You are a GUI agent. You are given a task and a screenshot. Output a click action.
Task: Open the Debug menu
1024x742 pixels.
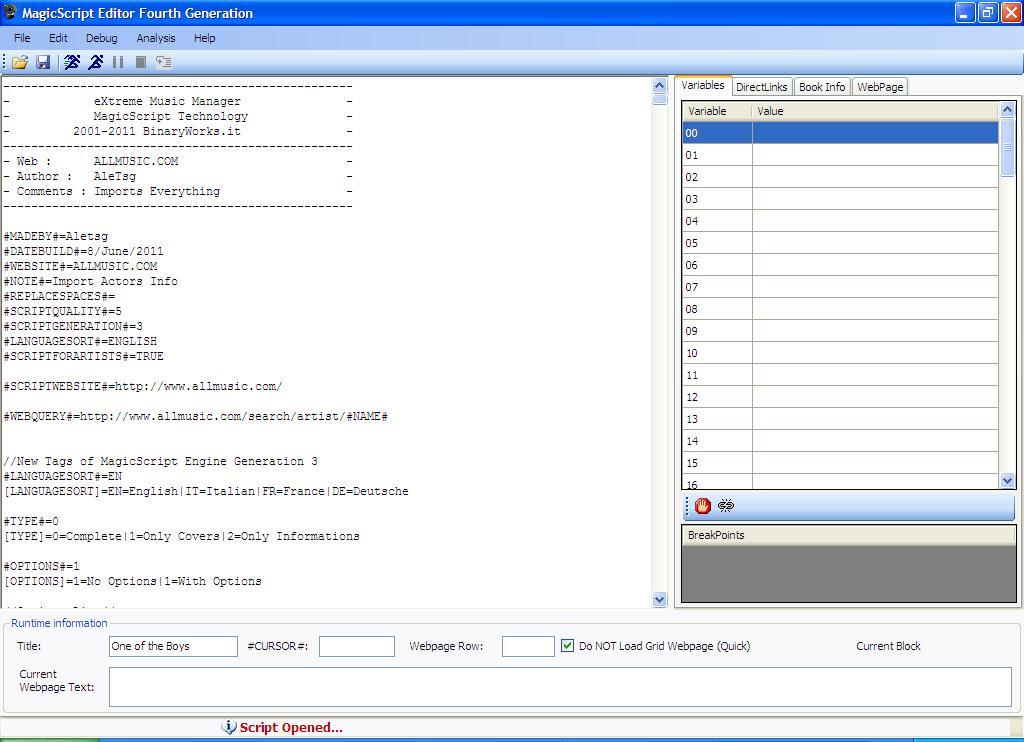pyautogui.click(x=101, y=38)
